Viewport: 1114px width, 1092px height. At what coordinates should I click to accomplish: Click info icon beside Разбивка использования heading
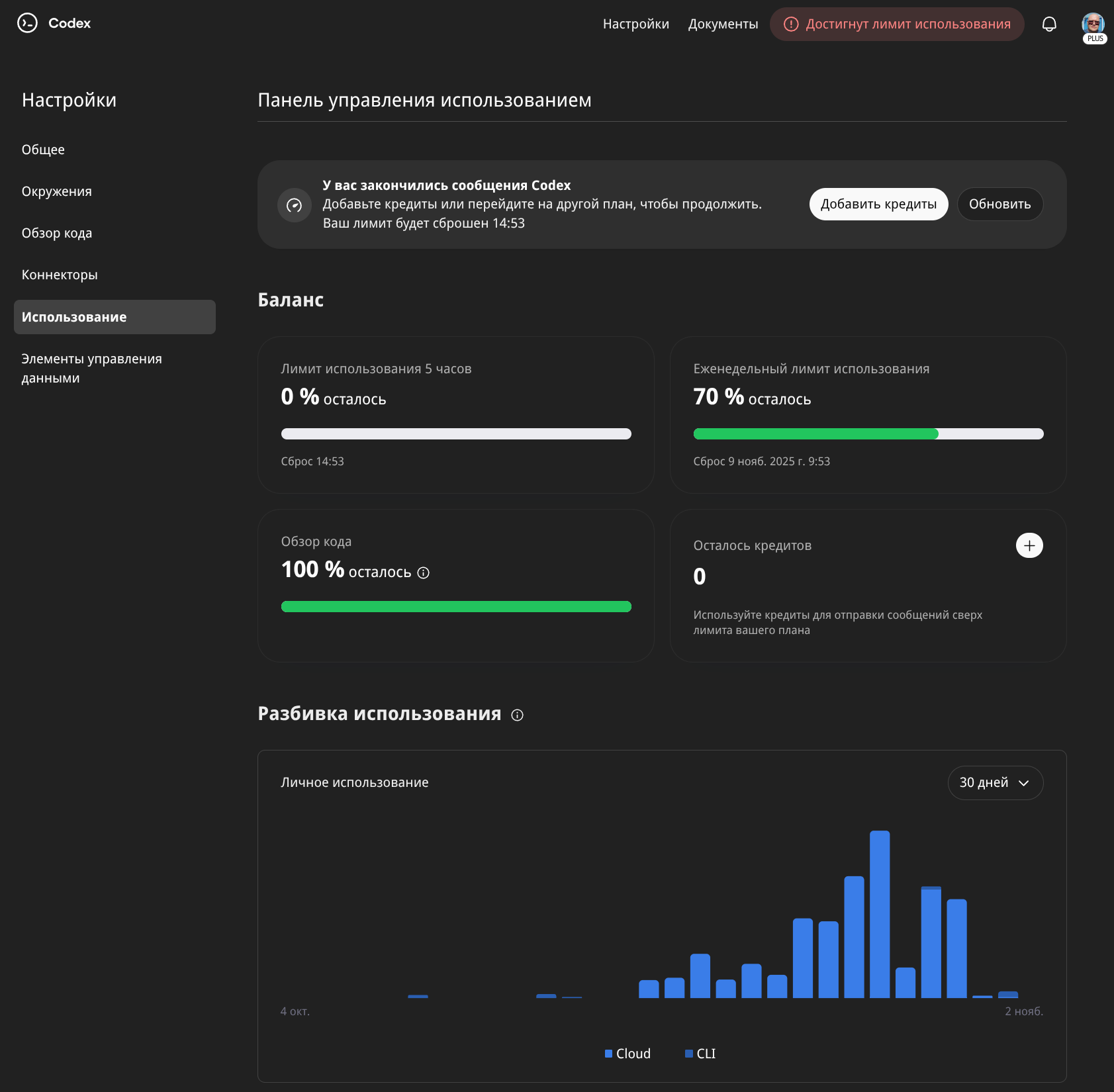coord(518,715)
